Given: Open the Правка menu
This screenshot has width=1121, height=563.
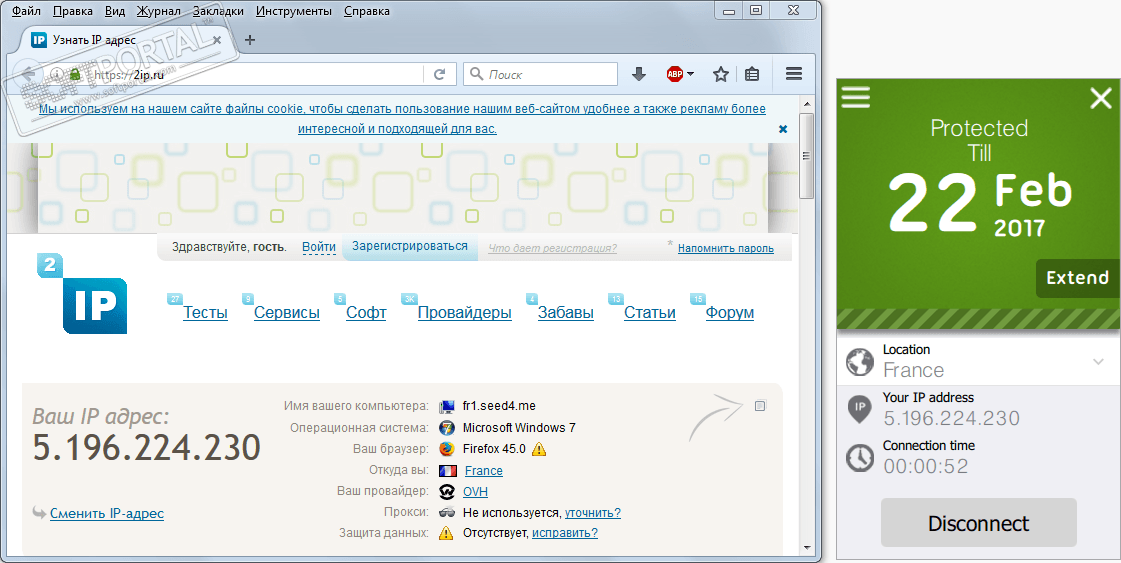Looking at the screenshot, I should coord(73,11).
